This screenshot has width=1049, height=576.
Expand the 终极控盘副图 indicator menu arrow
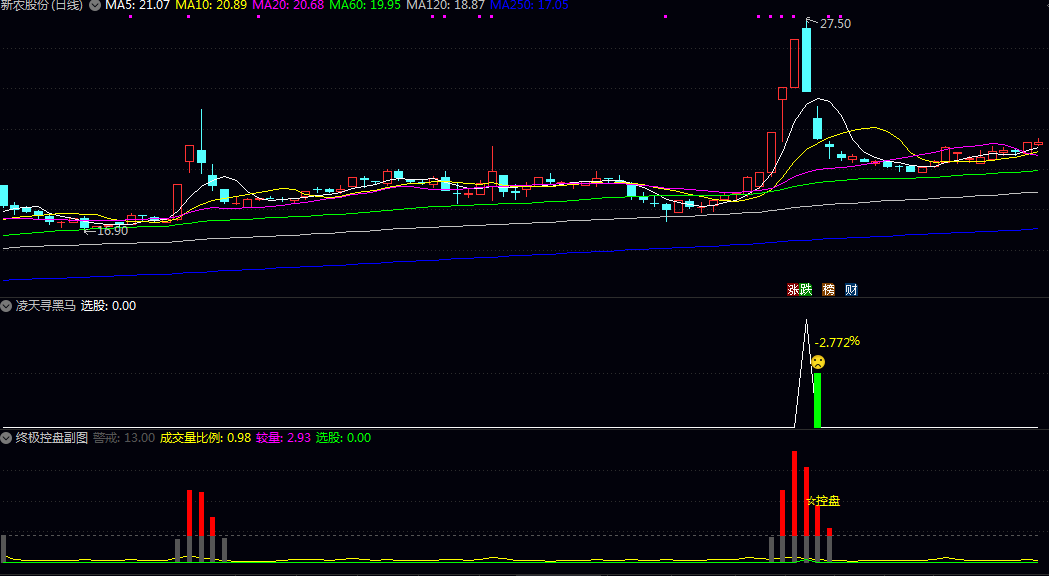click(6, 438)
